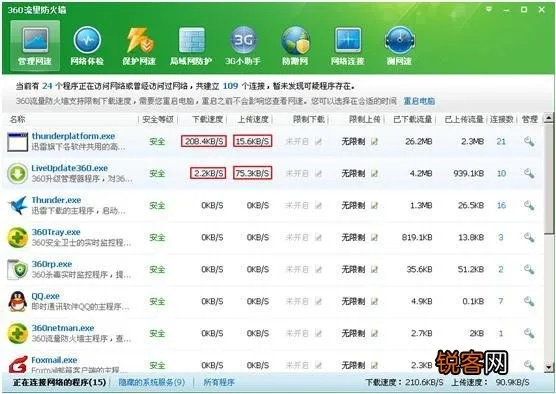Viewport: 556px width, 394px height.
Task: Click the scrollbar down arrow
Action: point(549,367)
